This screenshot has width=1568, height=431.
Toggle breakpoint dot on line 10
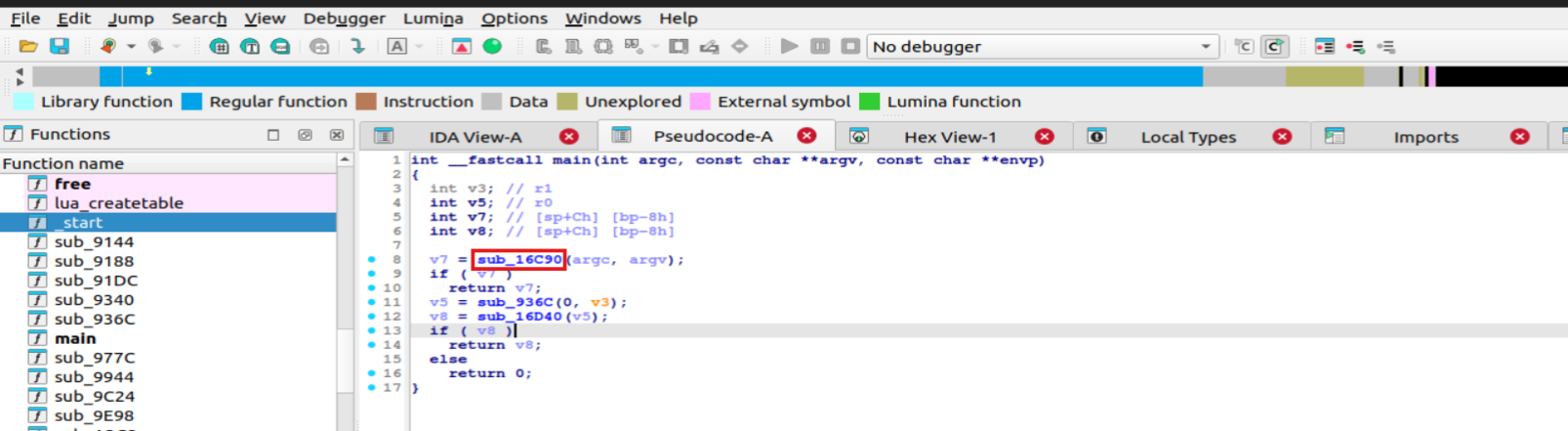tap(372, 288)
